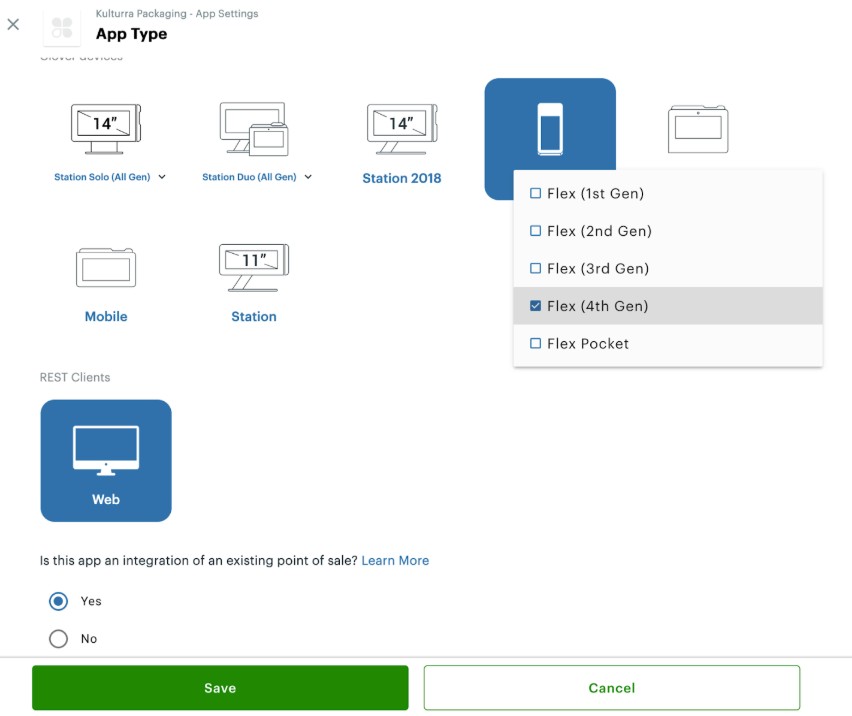Select the No radio button
Screen dimensions: 852x716
[59, 639]
